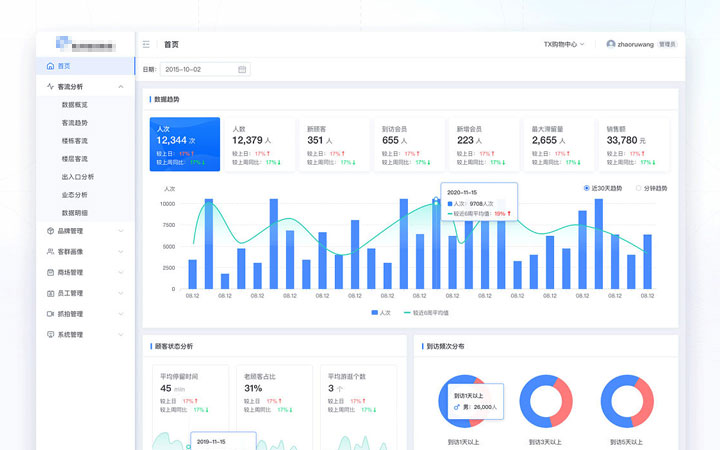Select the 最大滞留量 2,655 stat card
This screenshot has width=720, height=450.
tap(559, 144)
